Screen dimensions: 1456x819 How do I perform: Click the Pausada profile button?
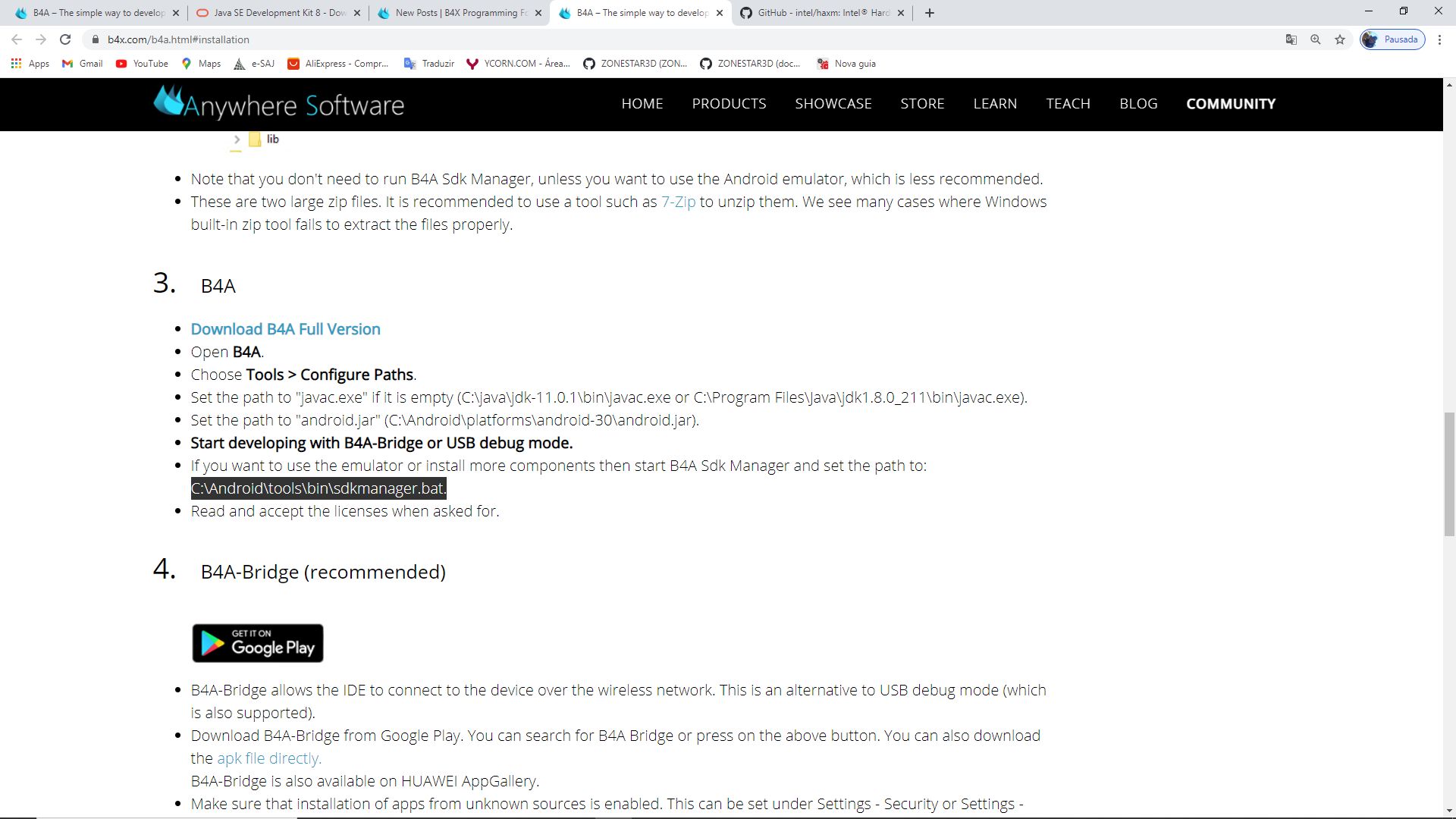click(x=1392, y=39)
